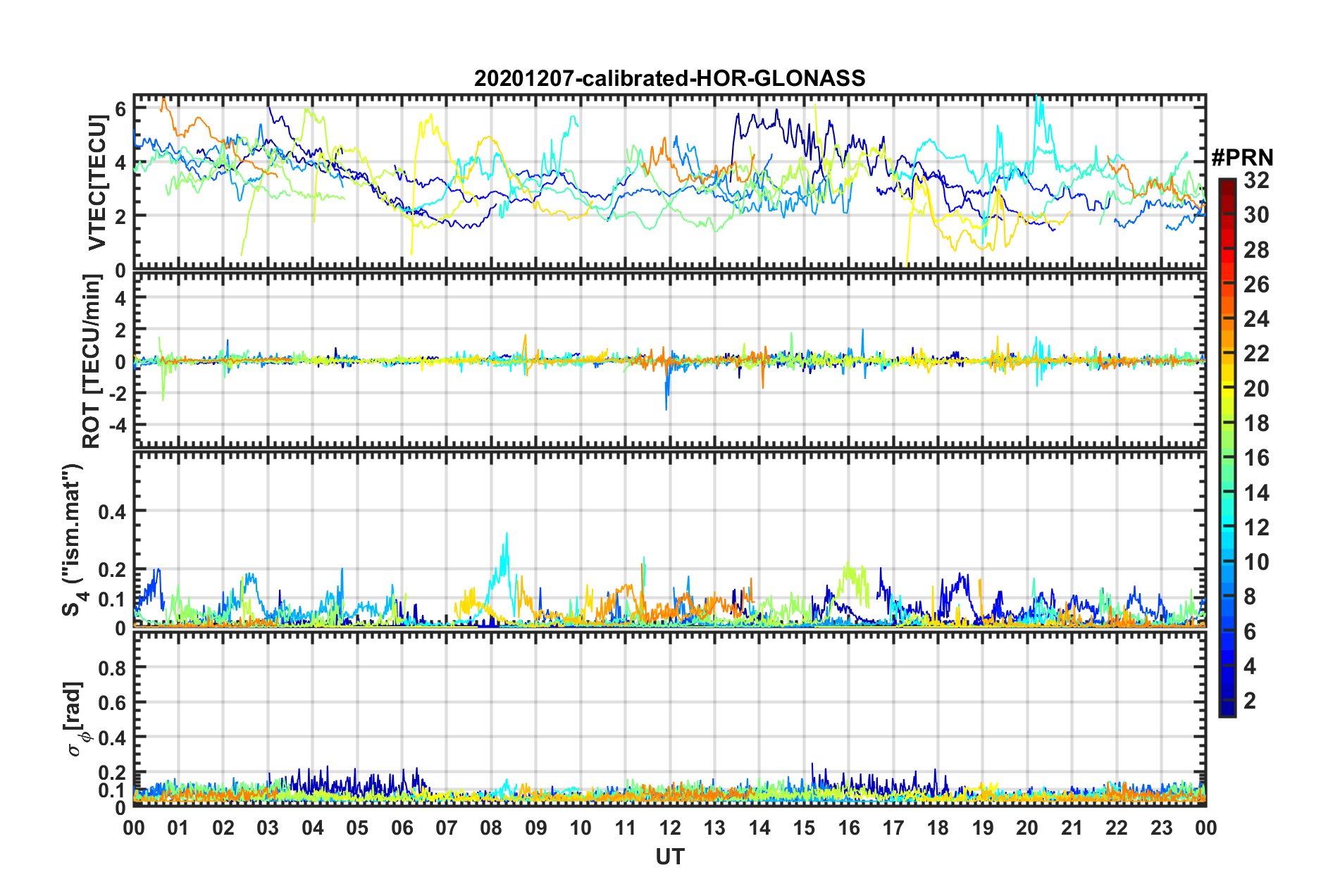Click the "#PRN" colorbar title

pyautogui.click(x=1242, y=157)
